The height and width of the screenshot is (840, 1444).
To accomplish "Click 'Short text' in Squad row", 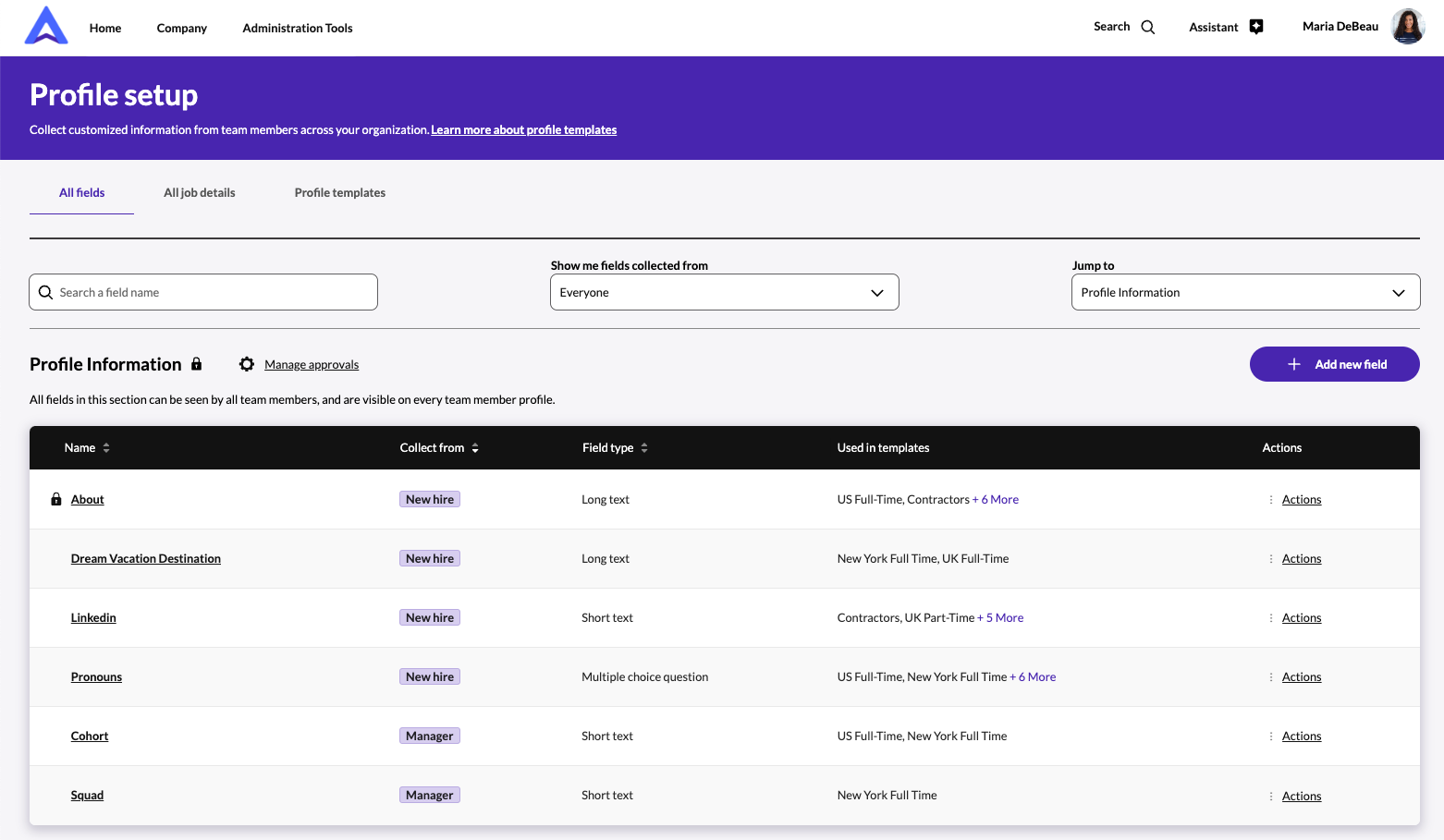I will pos(607,795).
